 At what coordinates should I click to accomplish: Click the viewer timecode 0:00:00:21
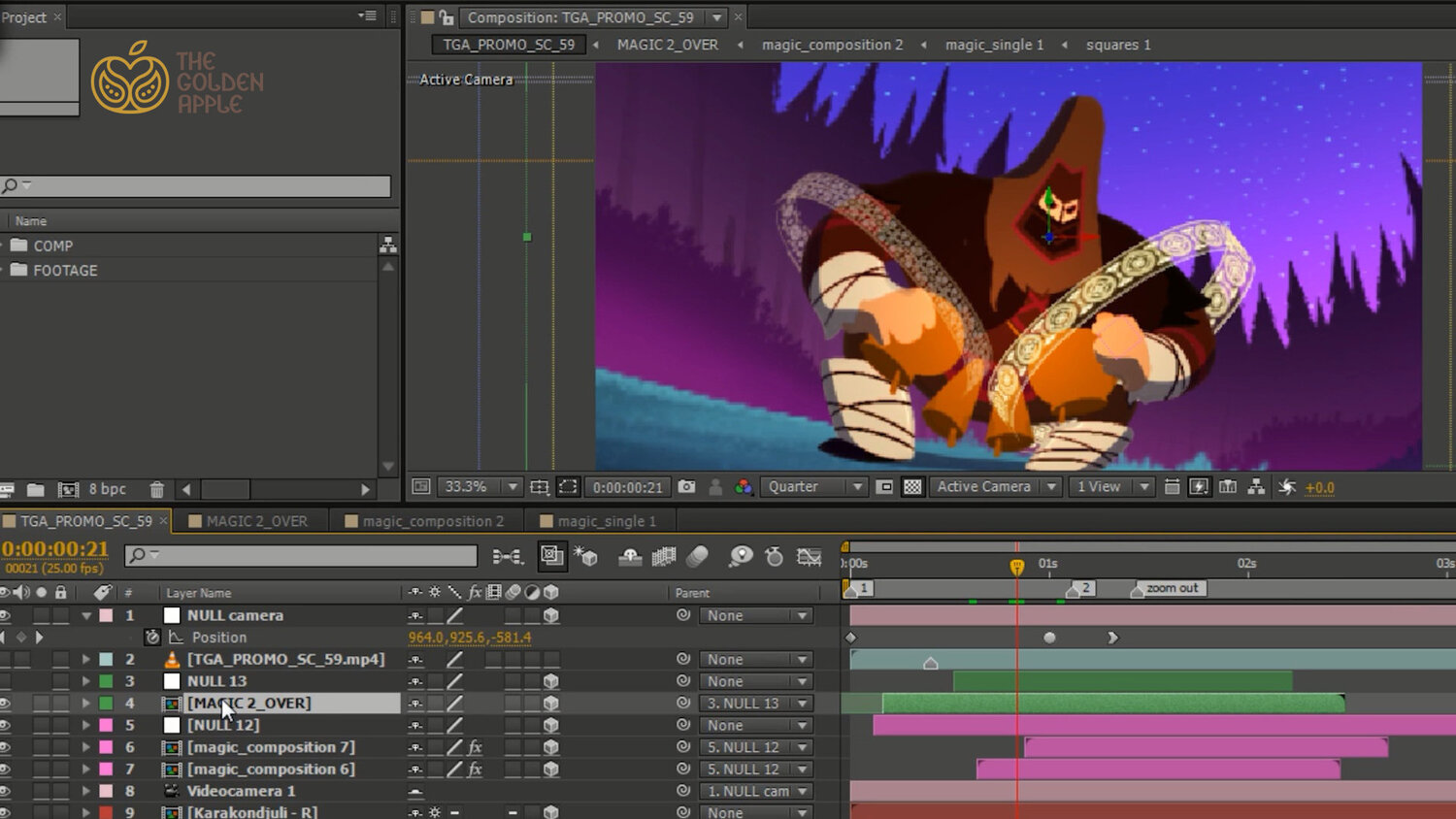coord(628,487)
